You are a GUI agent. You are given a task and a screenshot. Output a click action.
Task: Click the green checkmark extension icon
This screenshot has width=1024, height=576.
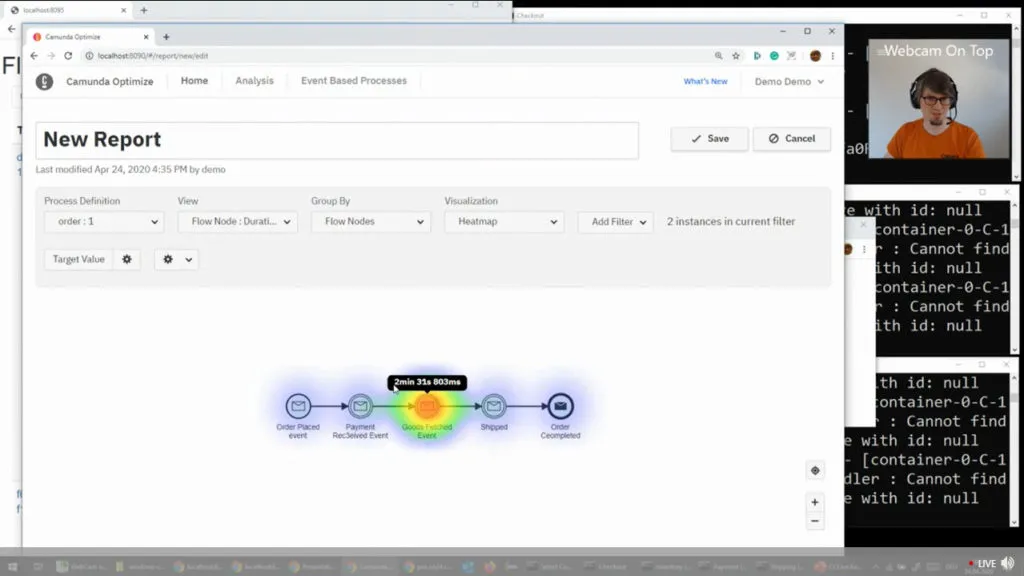774,56
